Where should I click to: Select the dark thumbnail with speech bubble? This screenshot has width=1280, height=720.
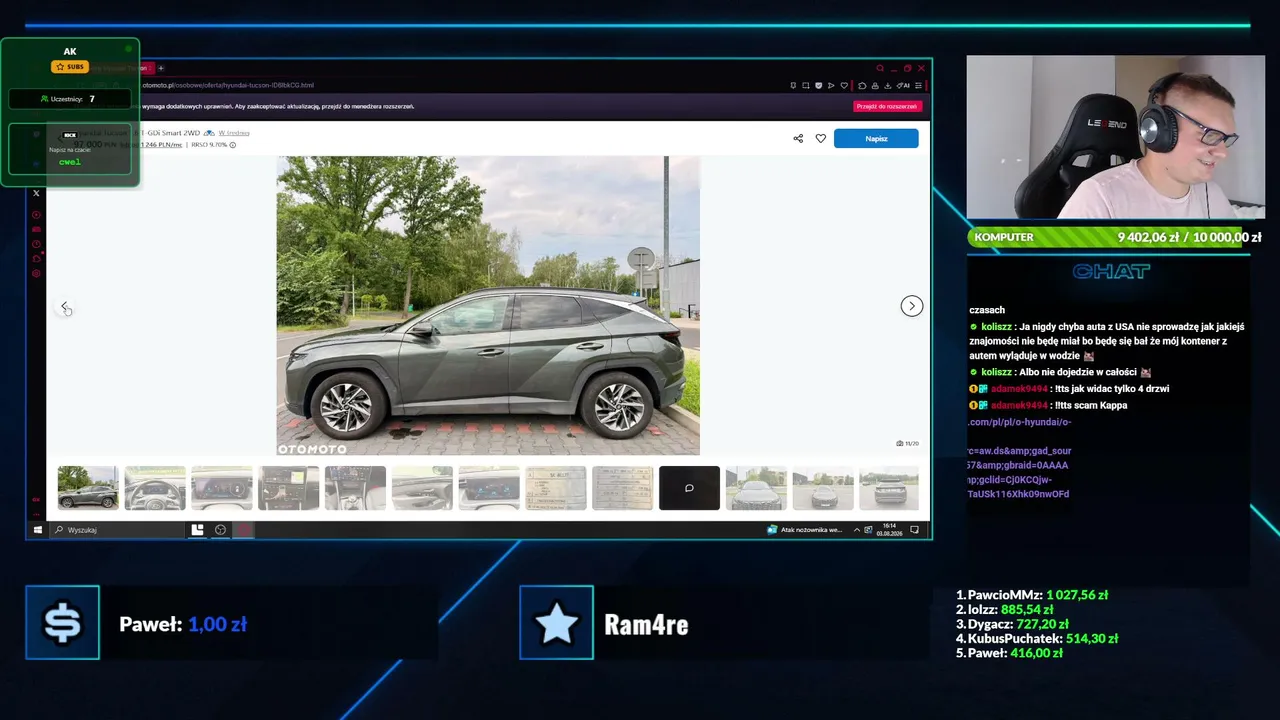[689, 488]
